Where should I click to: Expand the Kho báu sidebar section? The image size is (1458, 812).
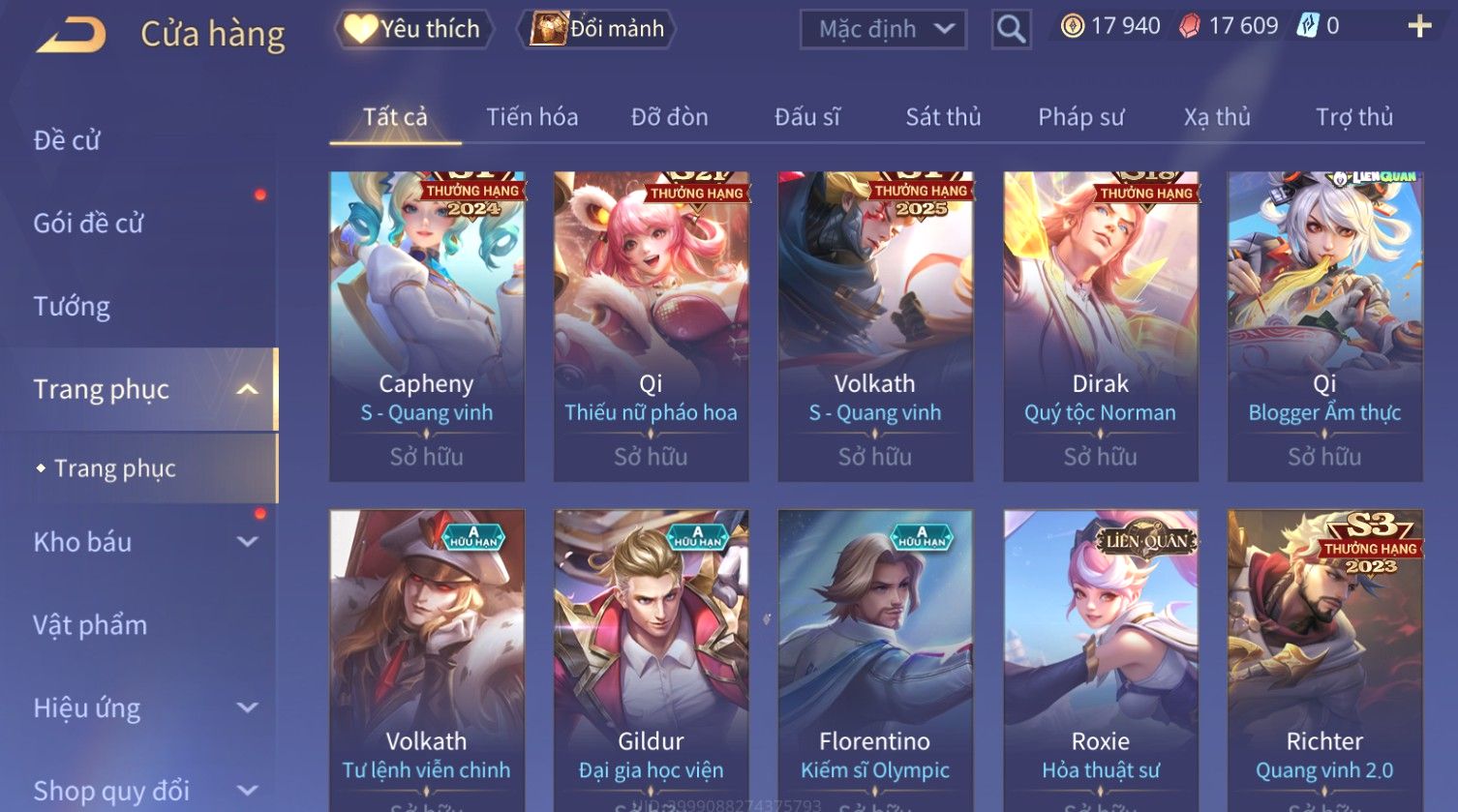point(248,542)
